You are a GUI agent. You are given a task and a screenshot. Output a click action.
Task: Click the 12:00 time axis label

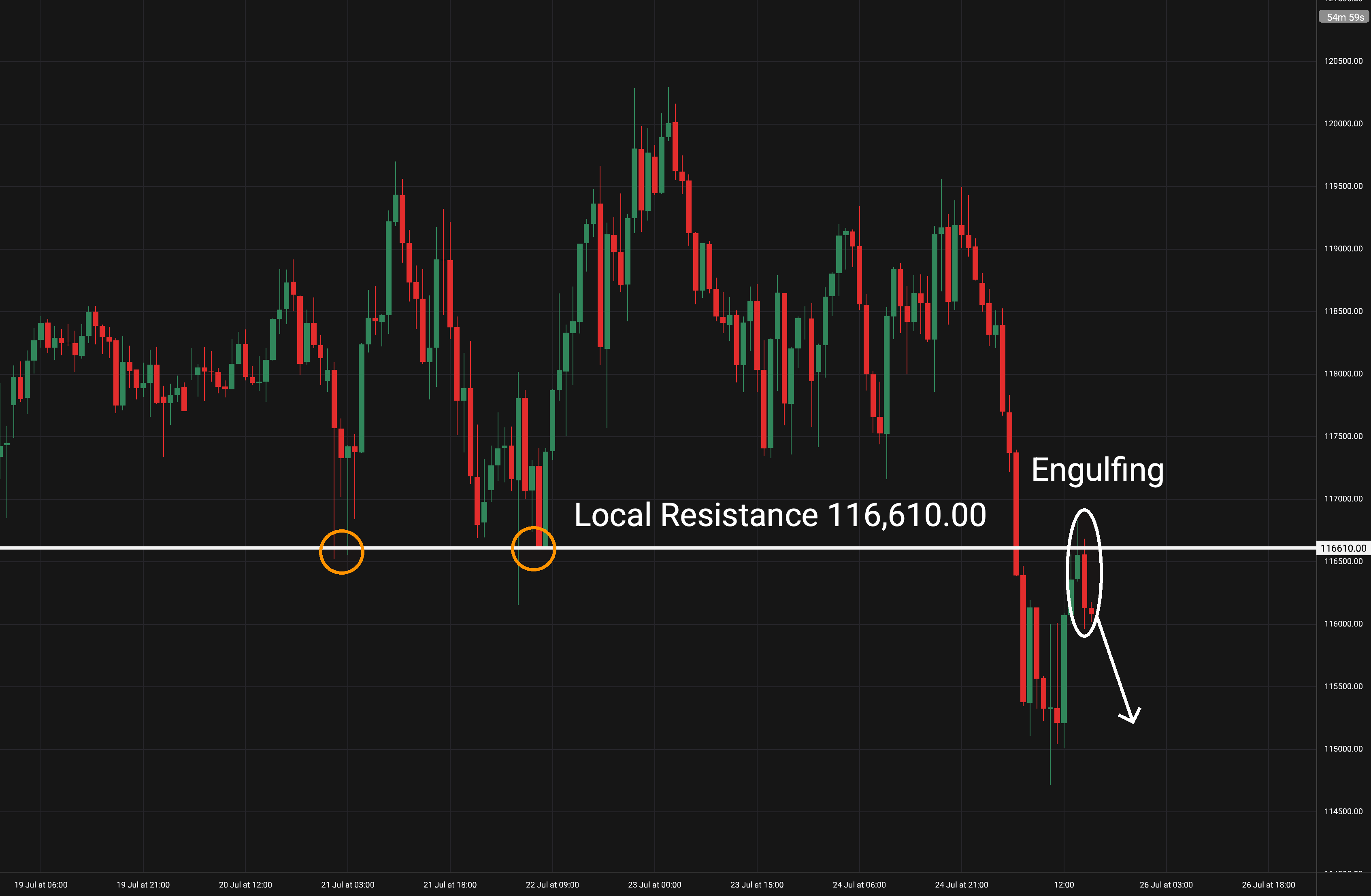pos(1064,885)
